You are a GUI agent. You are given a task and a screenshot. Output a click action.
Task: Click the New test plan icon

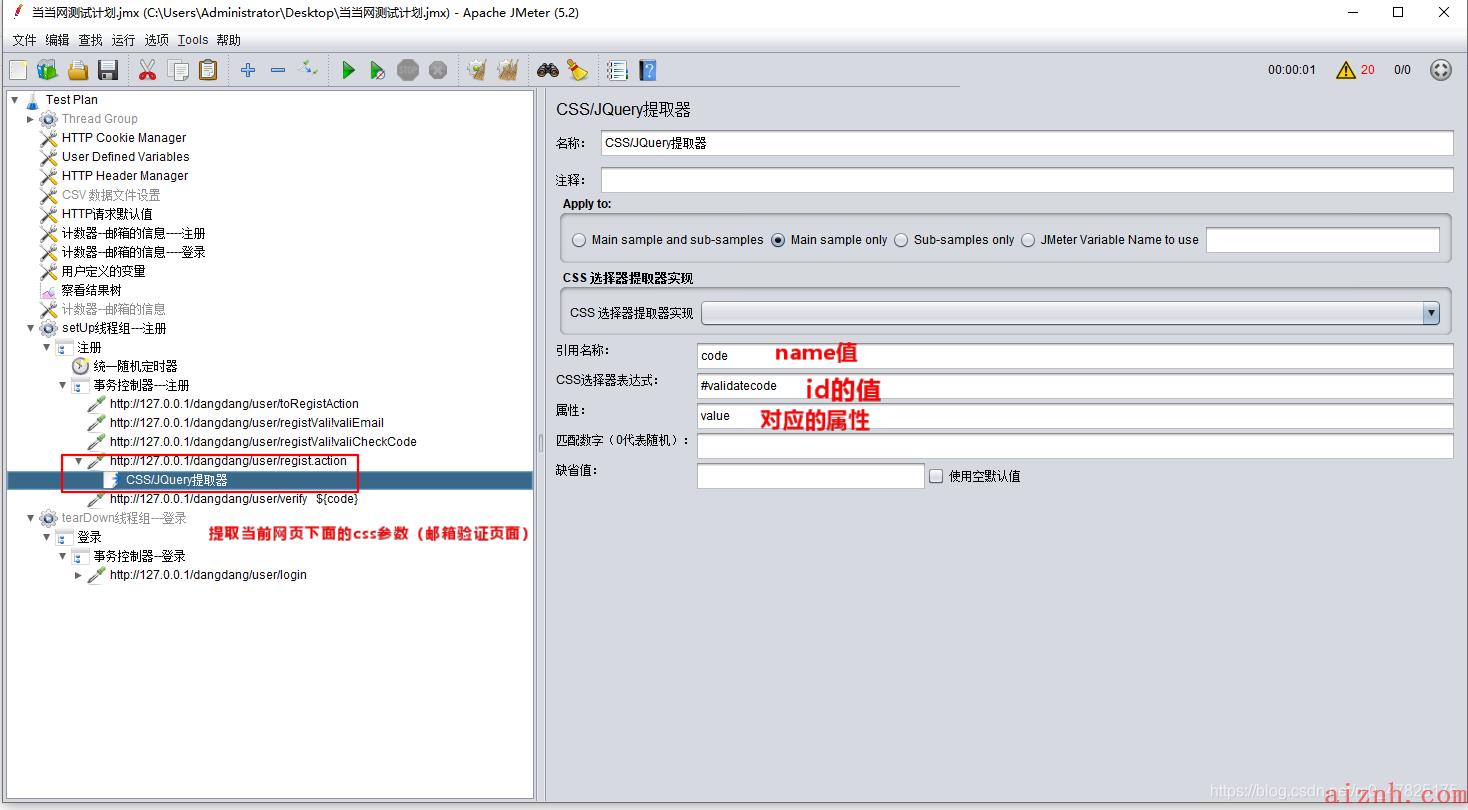coord(18,70)
